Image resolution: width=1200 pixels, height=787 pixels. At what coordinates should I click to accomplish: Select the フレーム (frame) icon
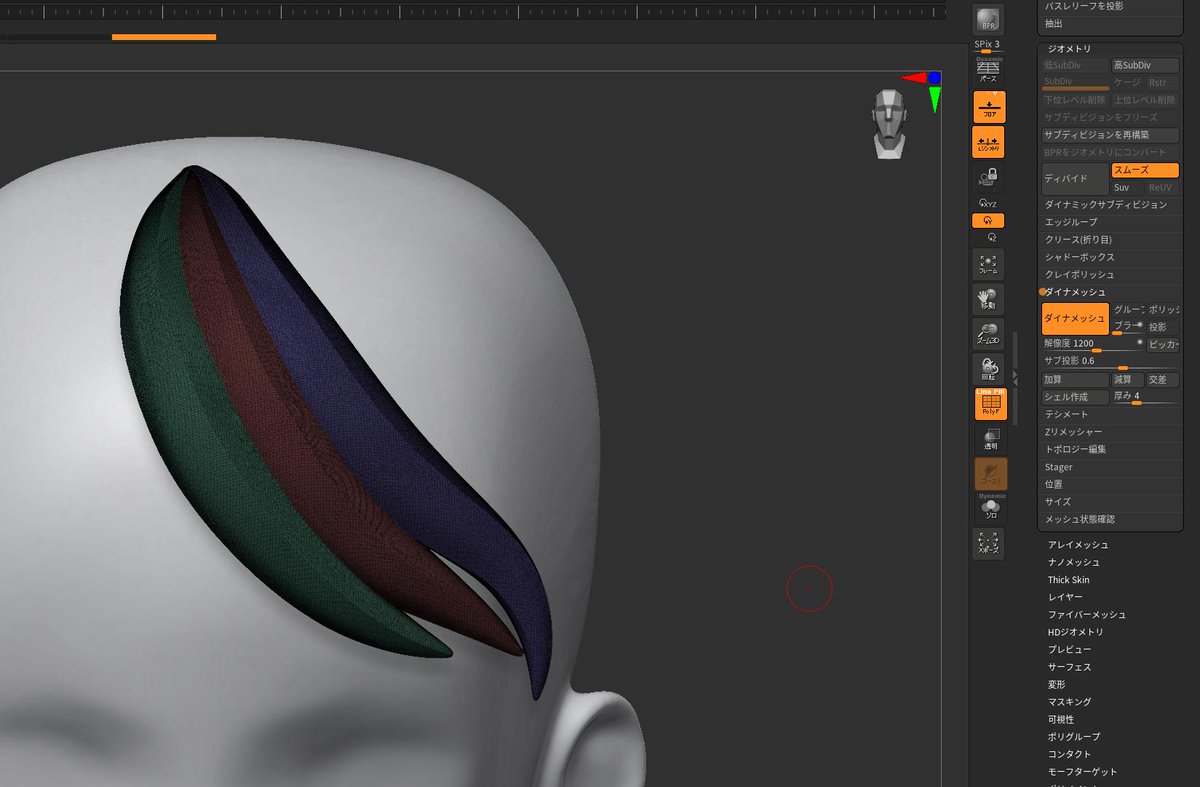coord(987,263)
